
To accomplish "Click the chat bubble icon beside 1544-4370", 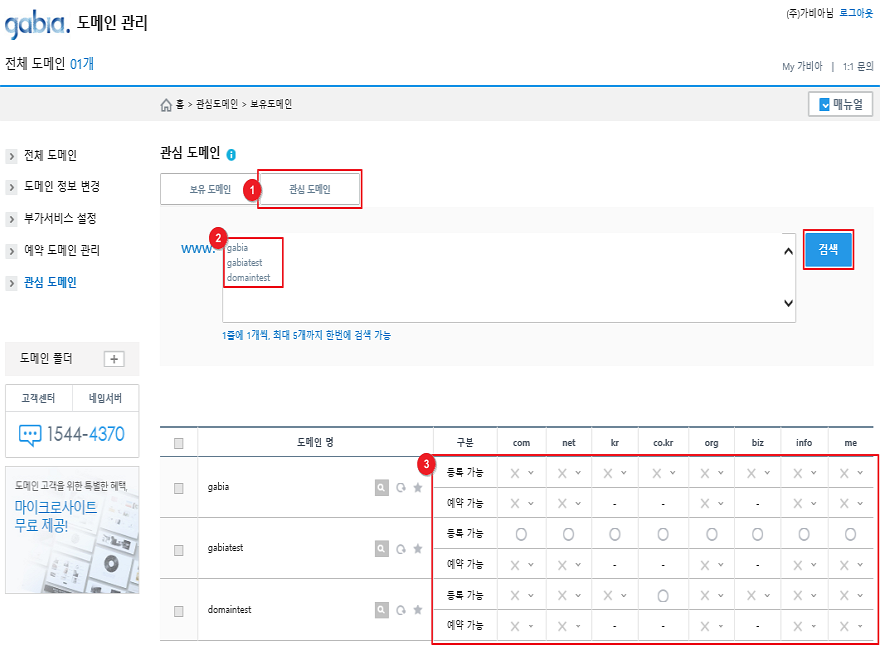I will [30, 435].
